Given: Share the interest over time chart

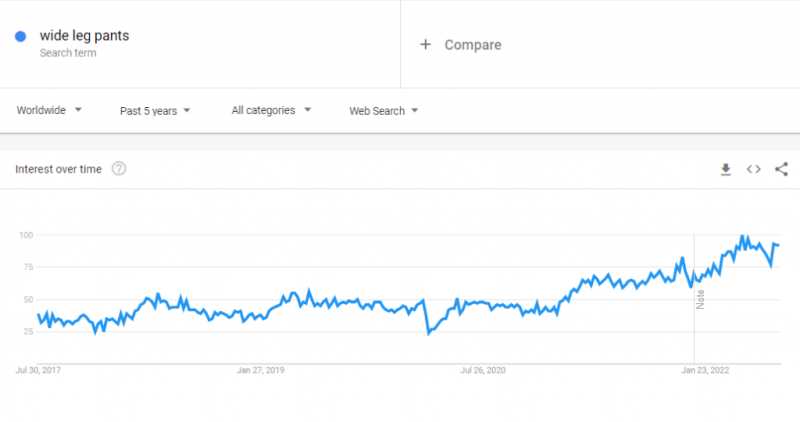Looking at the screenshot, I should 781,170.
